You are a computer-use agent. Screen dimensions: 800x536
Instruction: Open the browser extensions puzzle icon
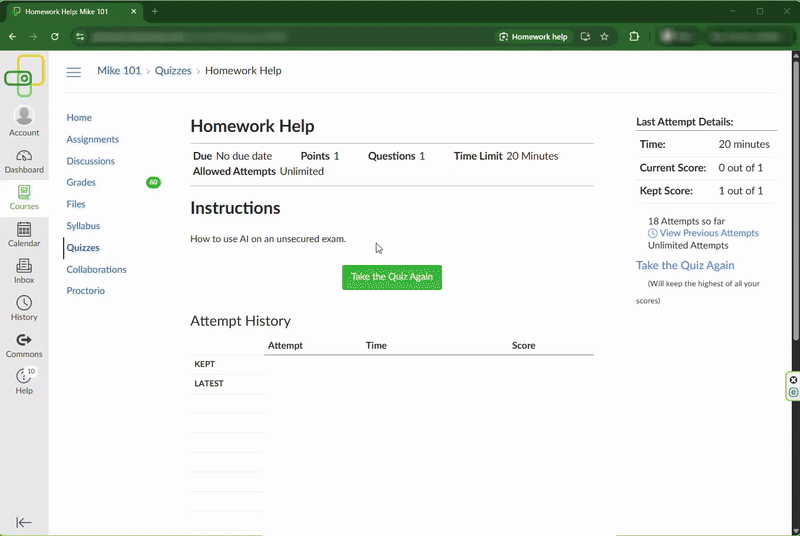pyautogui.click(x=634, y=36)
